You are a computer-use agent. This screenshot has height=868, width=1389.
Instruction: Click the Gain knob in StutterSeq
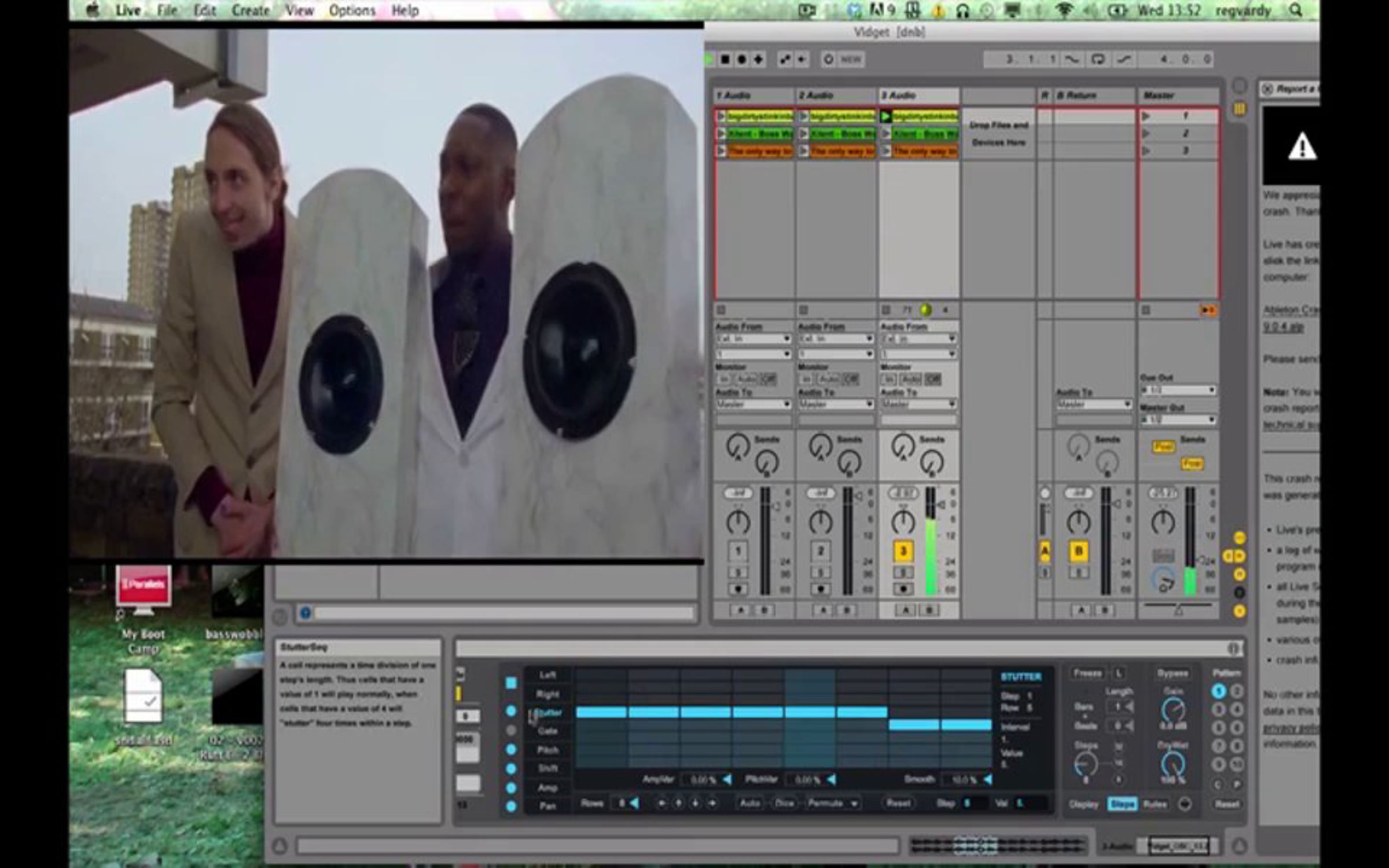tap(1173, 709)
